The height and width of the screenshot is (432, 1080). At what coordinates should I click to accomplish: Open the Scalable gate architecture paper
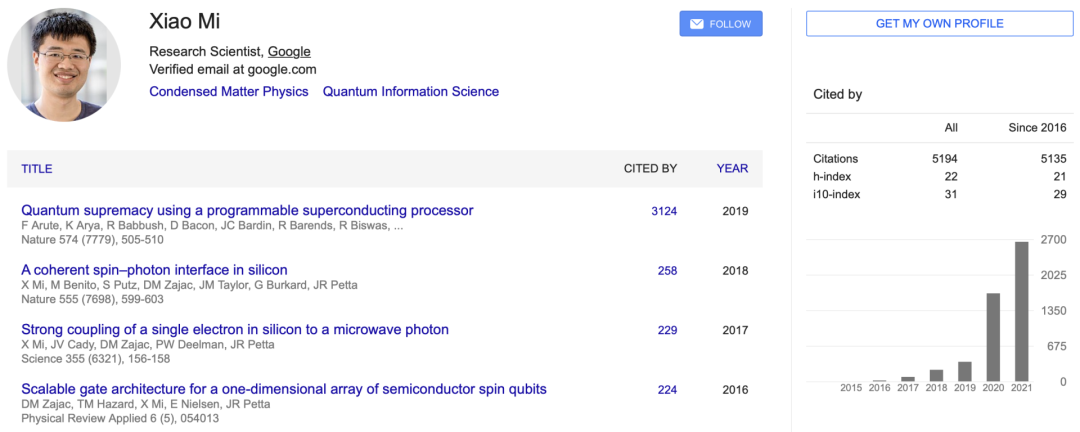coord(284,389)
